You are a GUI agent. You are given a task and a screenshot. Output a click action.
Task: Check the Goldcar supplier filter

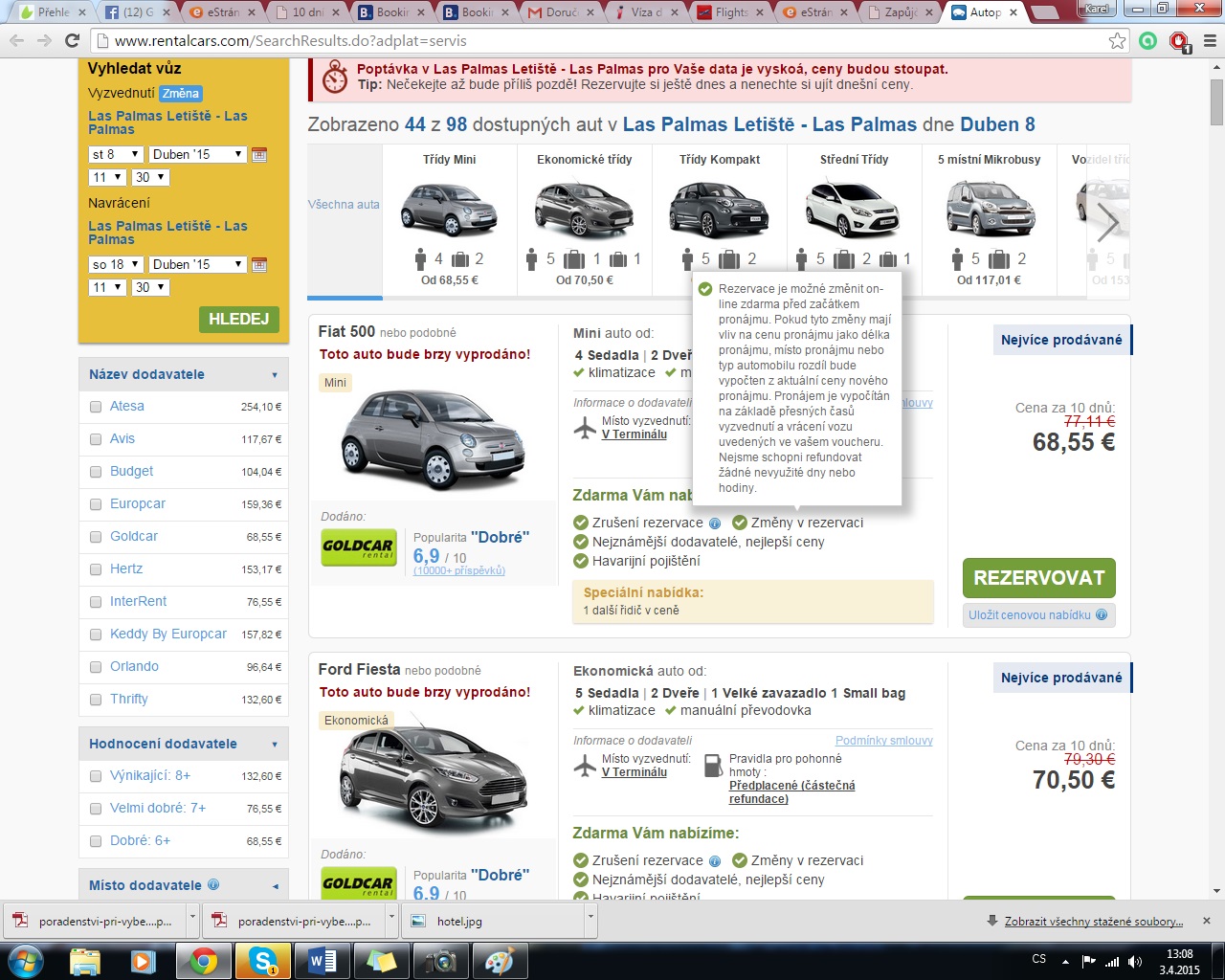[x=96, y=537]
